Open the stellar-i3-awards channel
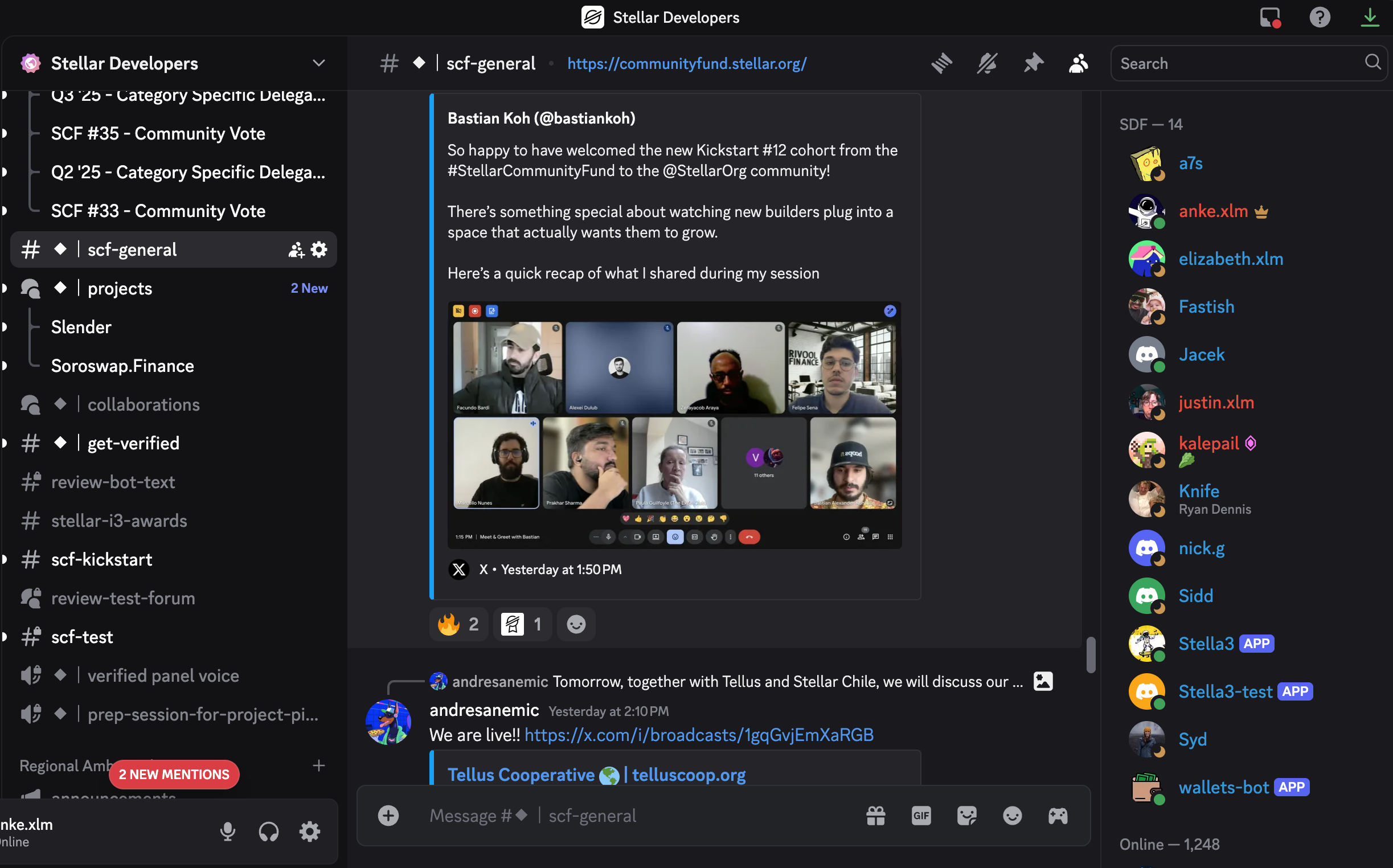The image size is (1393, 868). click(173, 521)
